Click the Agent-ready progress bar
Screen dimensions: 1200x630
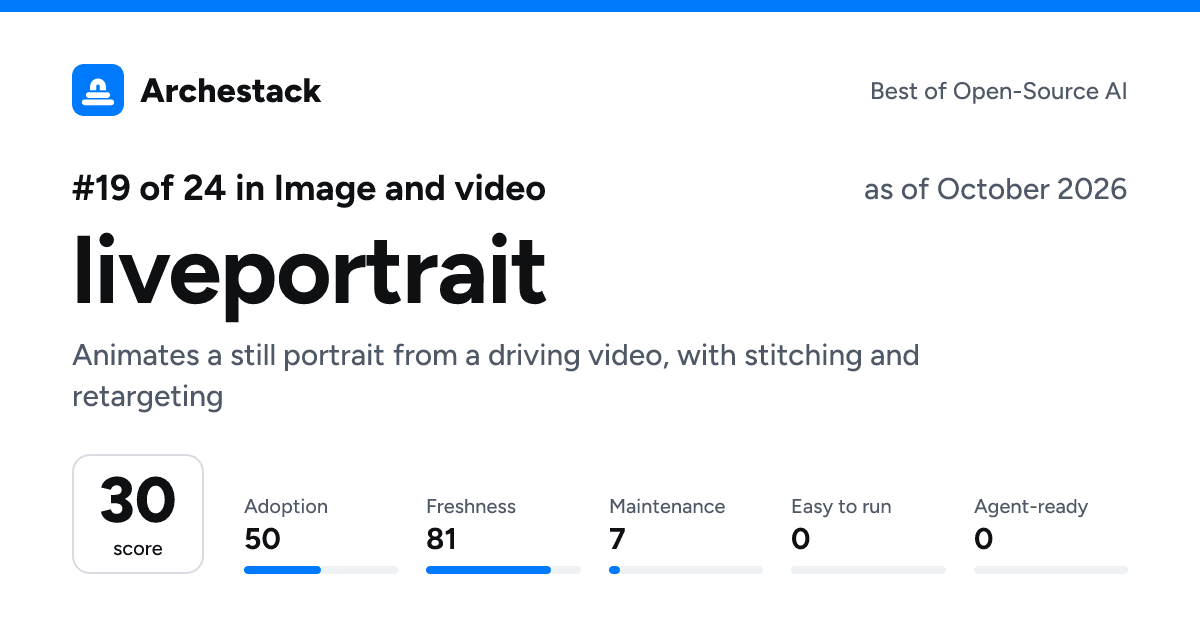[x=1051, y=570]
